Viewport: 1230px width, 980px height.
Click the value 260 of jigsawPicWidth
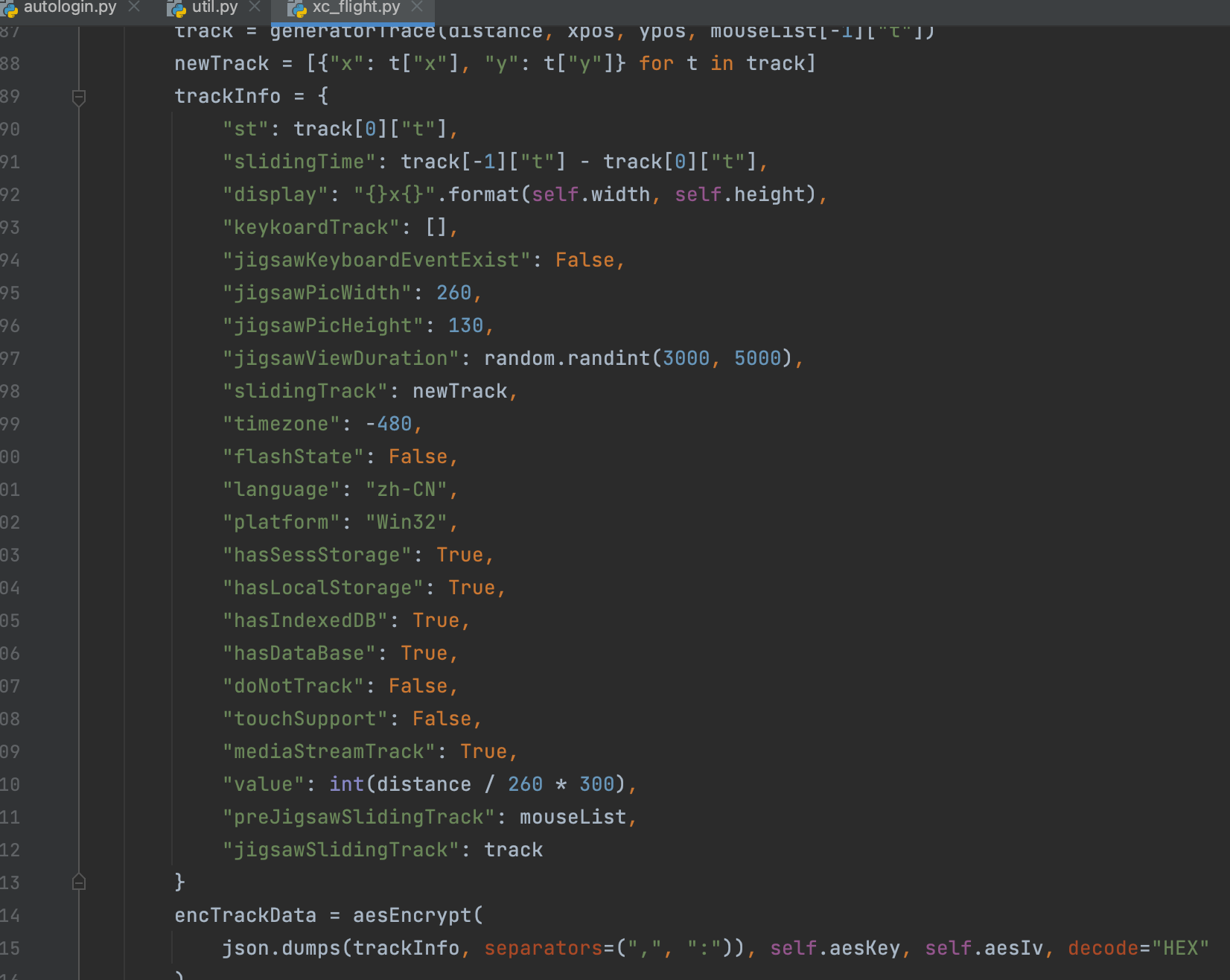454,293
